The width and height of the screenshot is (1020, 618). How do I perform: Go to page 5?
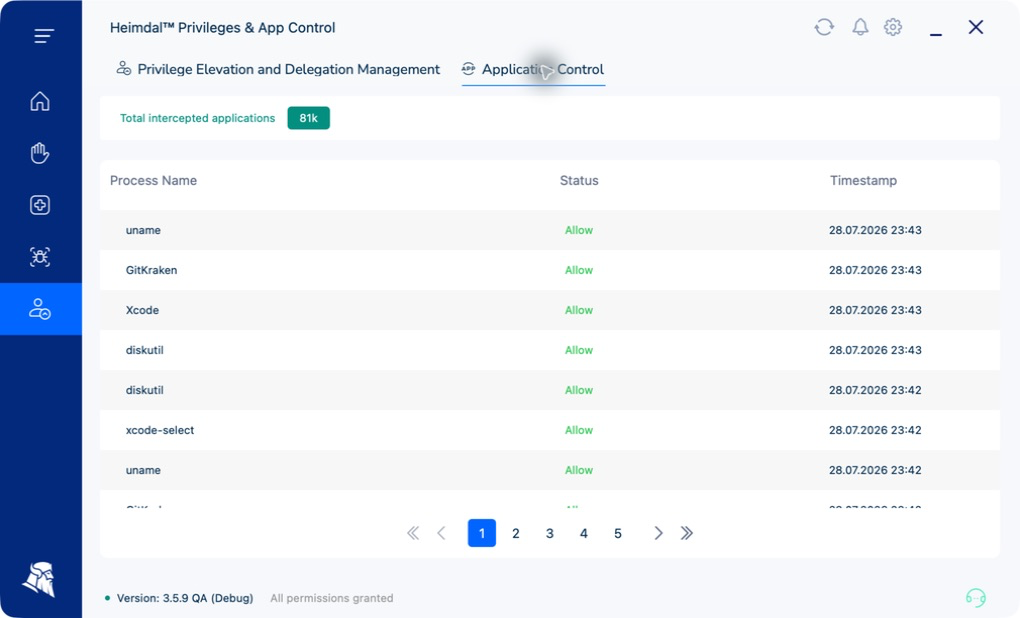point(618,533)
